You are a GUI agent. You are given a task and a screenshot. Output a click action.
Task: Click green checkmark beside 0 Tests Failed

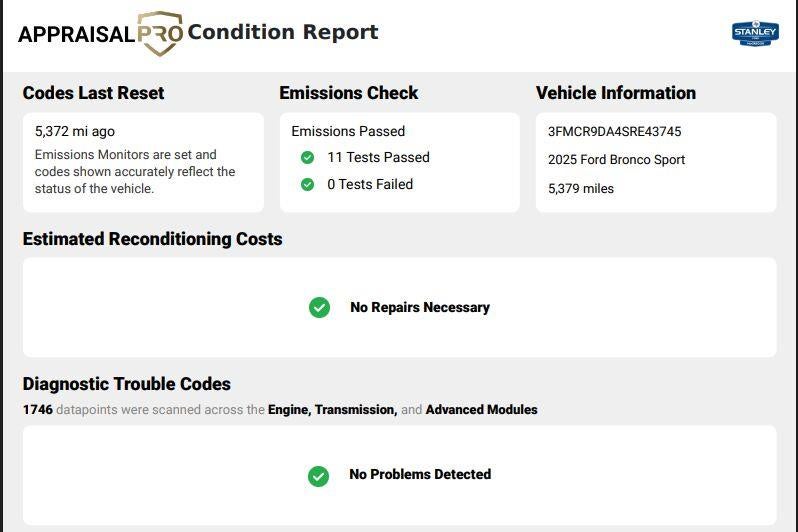point(307,184)
